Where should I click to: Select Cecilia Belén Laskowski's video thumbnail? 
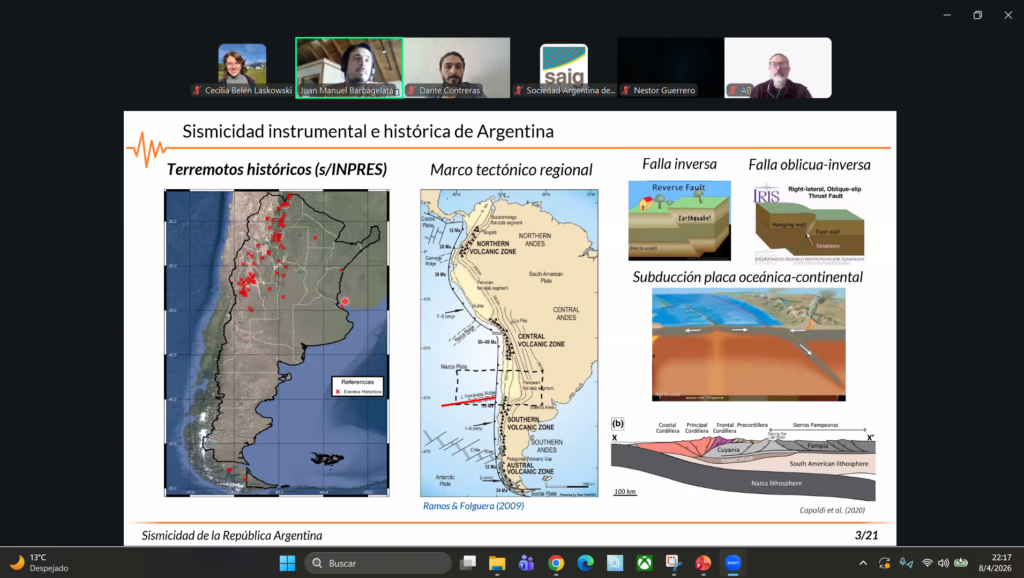[242, 67]
